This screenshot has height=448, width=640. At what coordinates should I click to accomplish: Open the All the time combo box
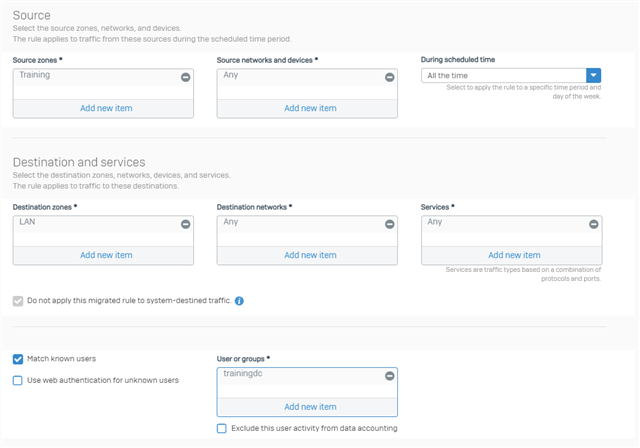[511, 75]
